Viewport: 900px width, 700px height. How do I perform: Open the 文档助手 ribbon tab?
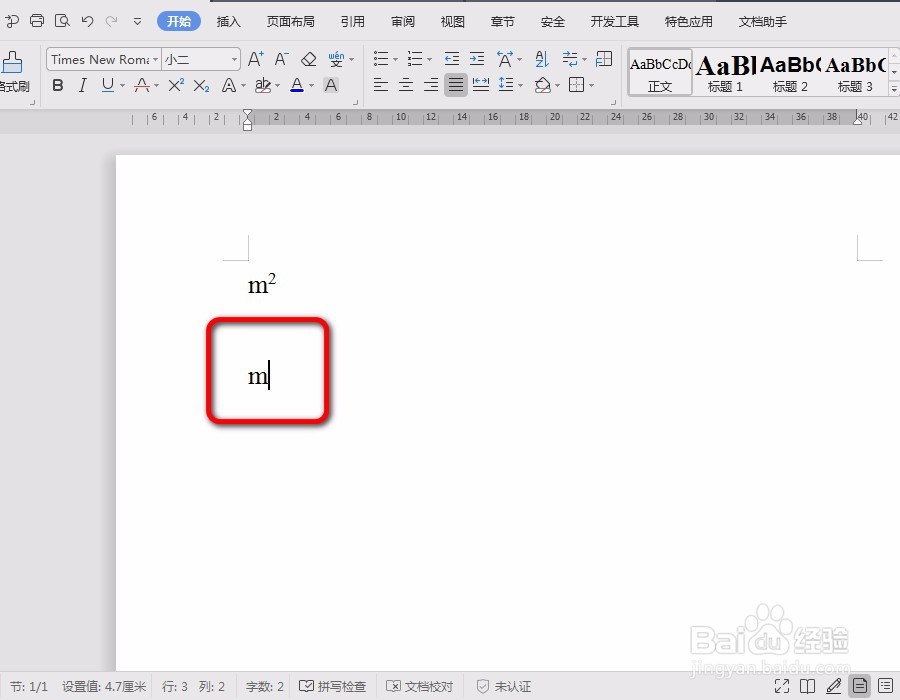[x=763, y=21]
